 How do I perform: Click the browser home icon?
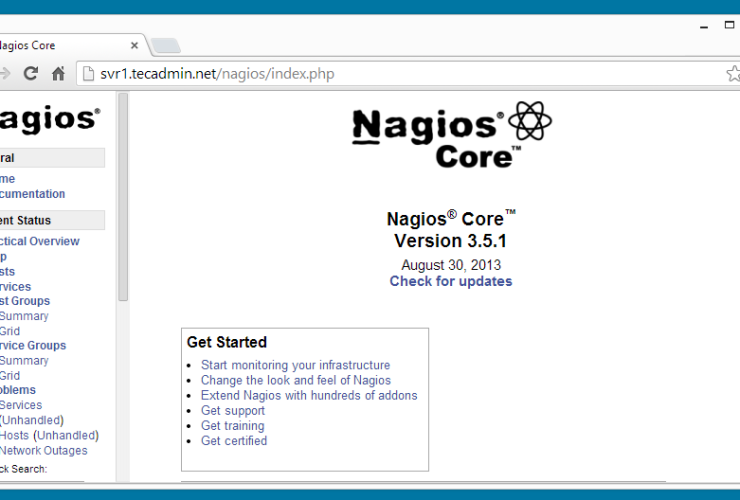58,73
